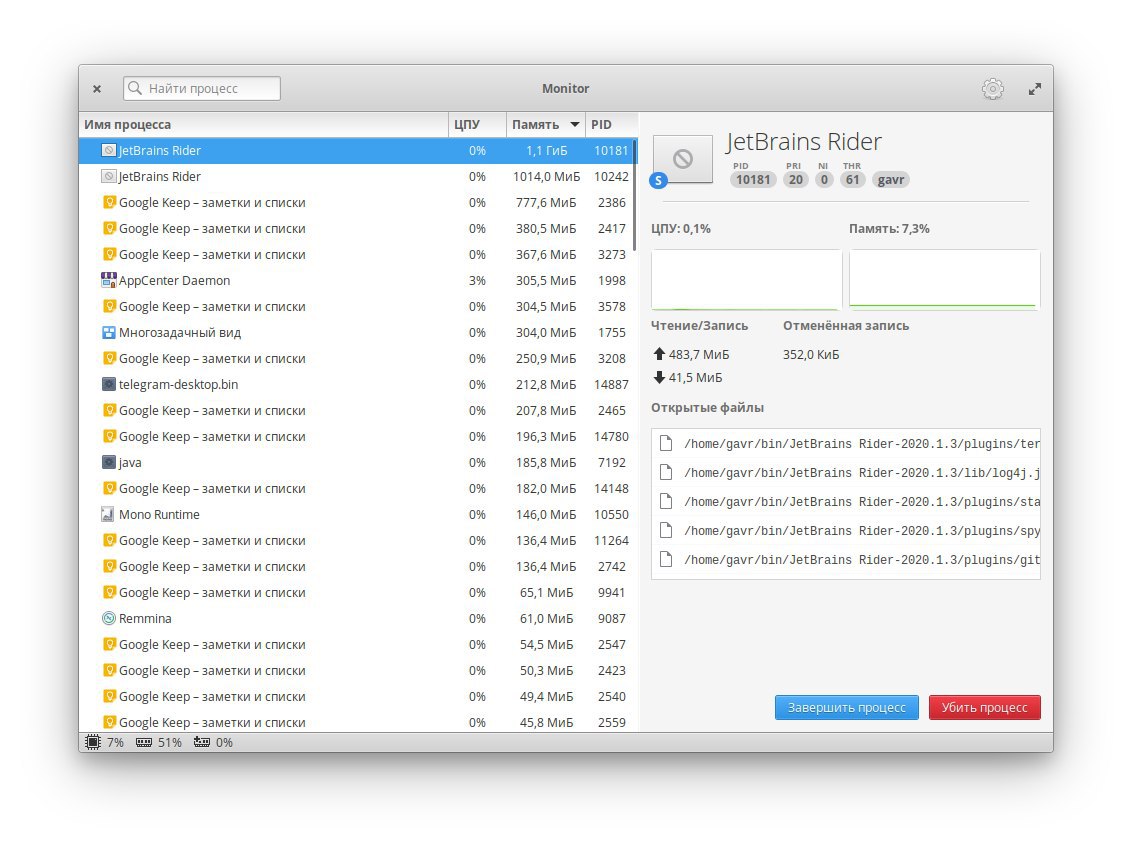Viewport: 1132px width, 845px height.
Task: Select the java process row
Action: [x=356, y=462]
